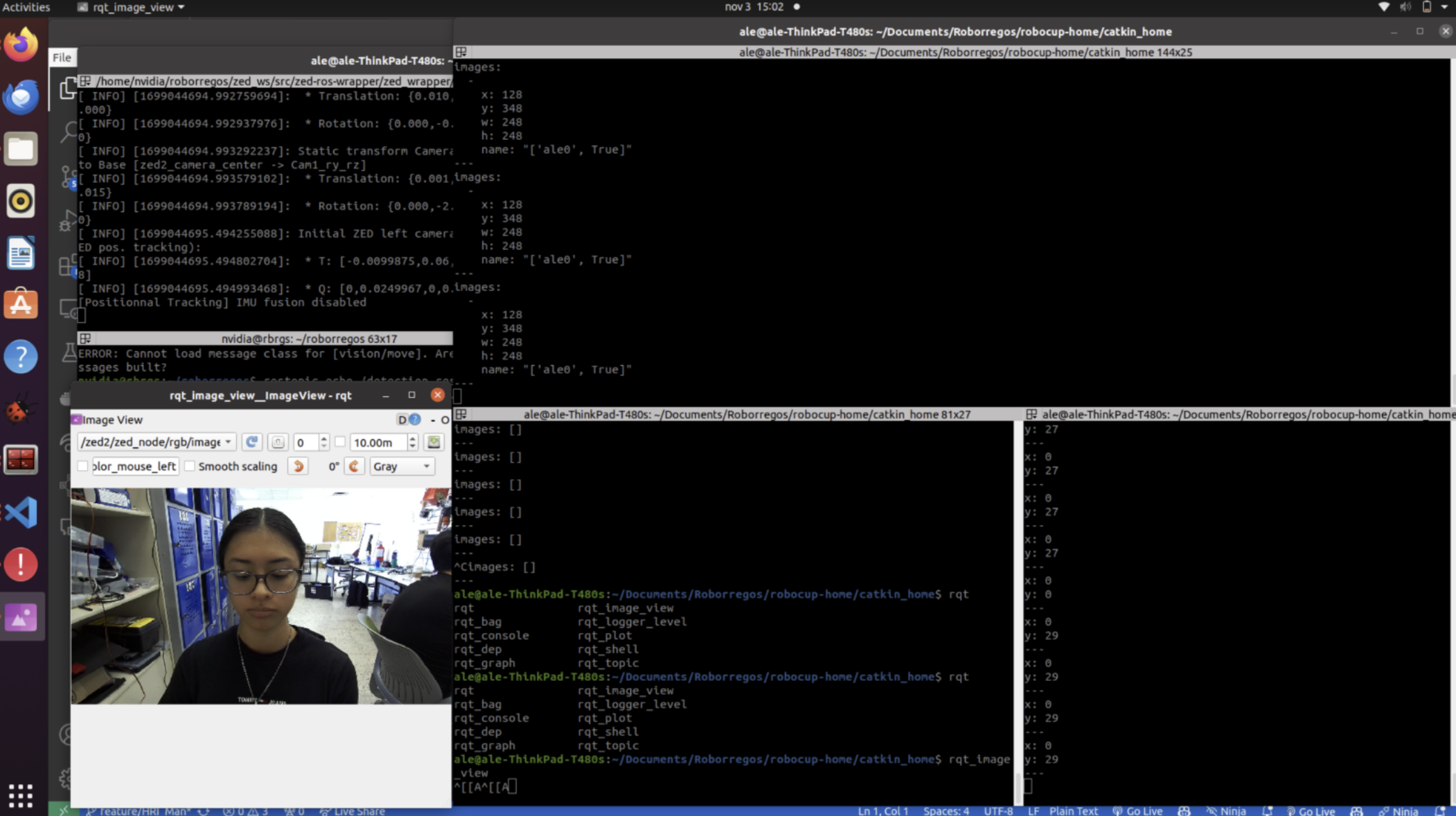Open the rqt help question-mark icon

coord(415,420)
